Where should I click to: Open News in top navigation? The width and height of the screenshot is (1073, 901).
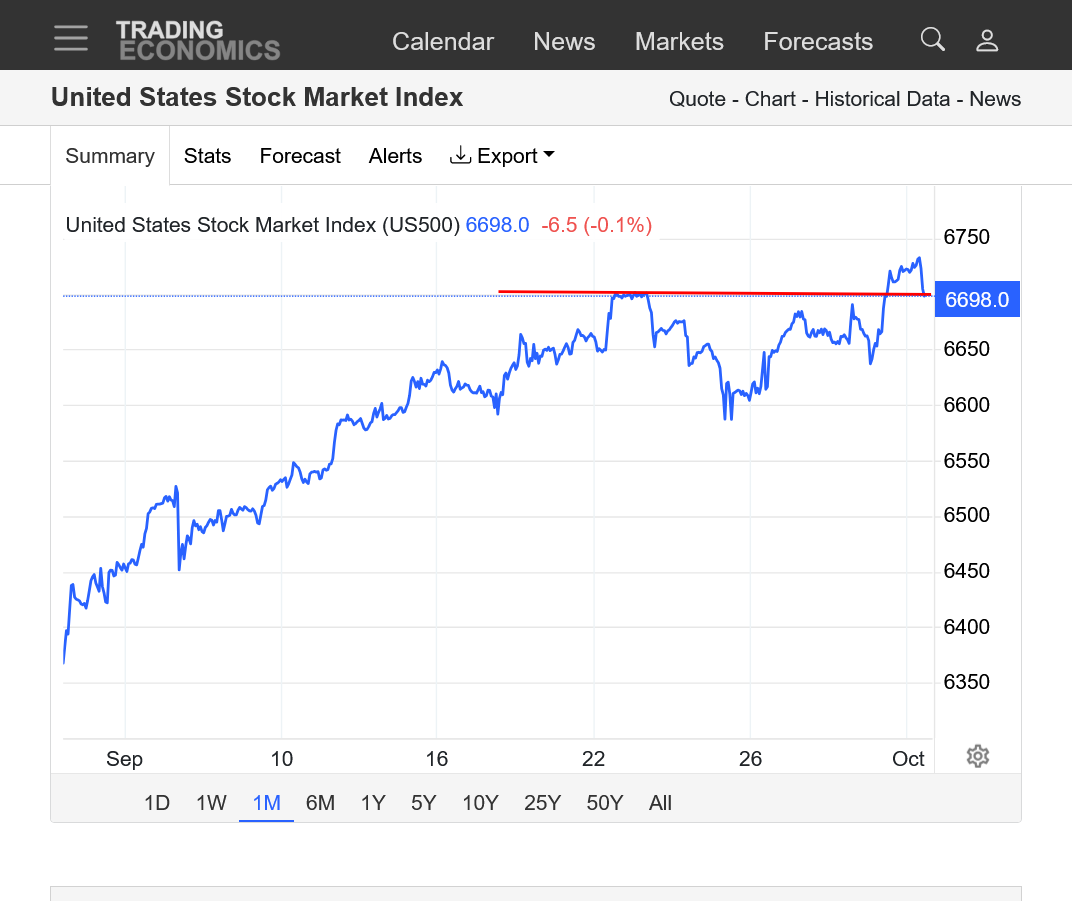pyautogui.click(x=564, y=42)
